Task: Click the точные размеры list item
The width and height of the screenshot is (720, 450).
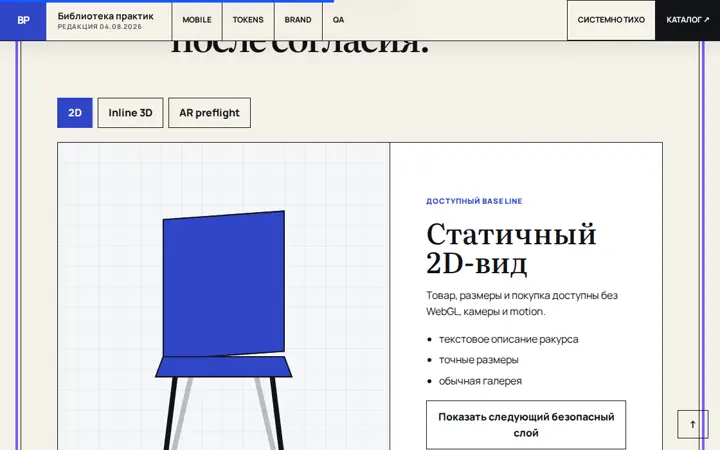Action: click(x=478, y=360)
